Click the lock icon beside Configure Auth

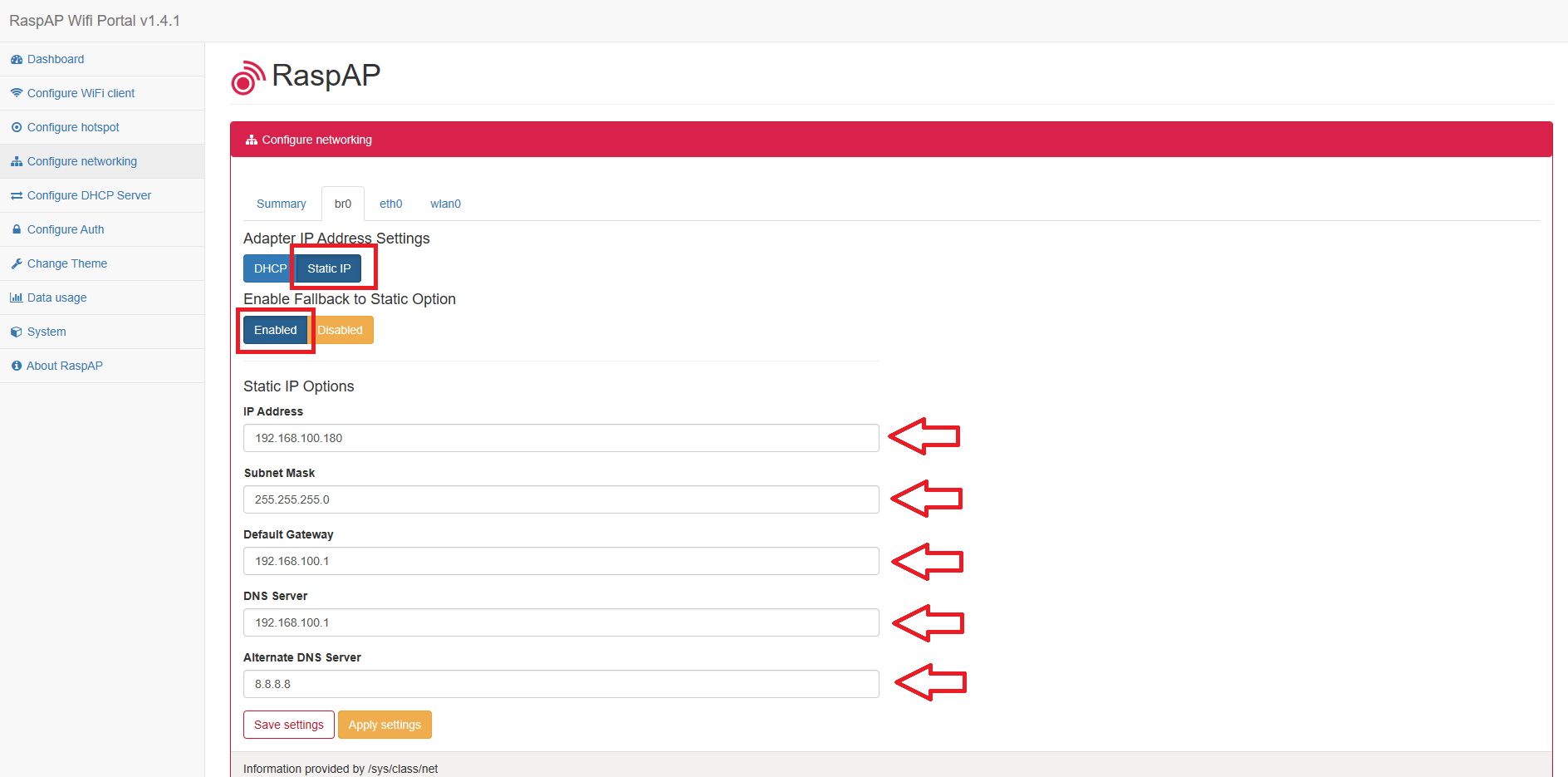tap(17, 229)
